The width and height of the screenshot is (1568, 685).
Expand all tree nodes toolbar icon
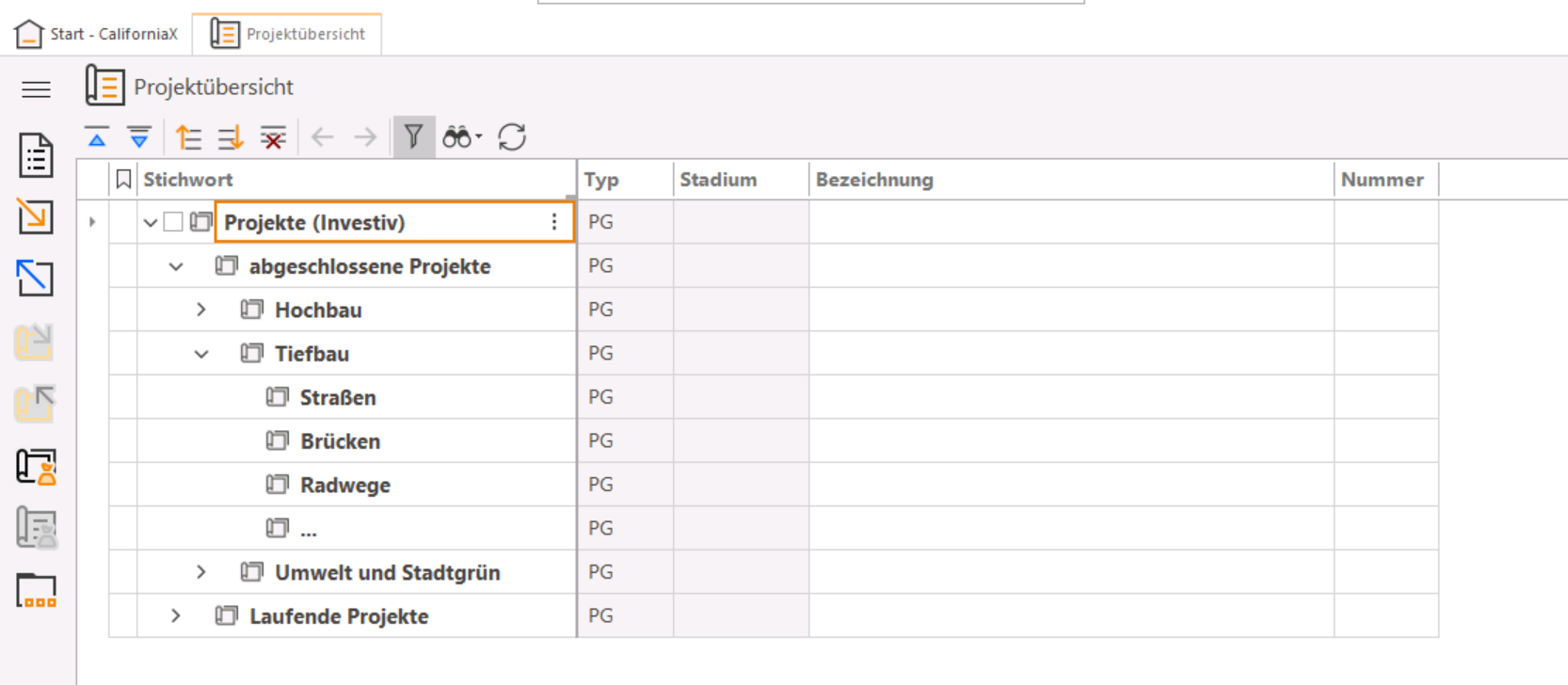(x=139, y=137)
